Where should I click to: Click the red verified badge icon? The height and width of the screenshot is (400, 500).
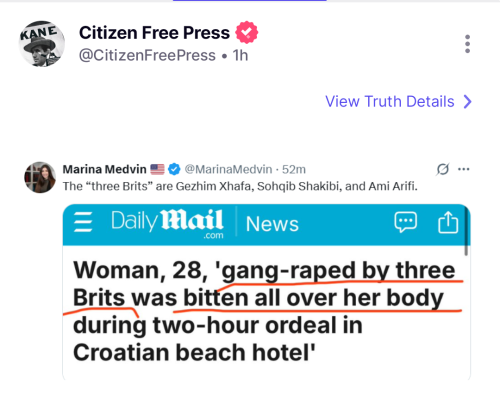tap(247, 32)
